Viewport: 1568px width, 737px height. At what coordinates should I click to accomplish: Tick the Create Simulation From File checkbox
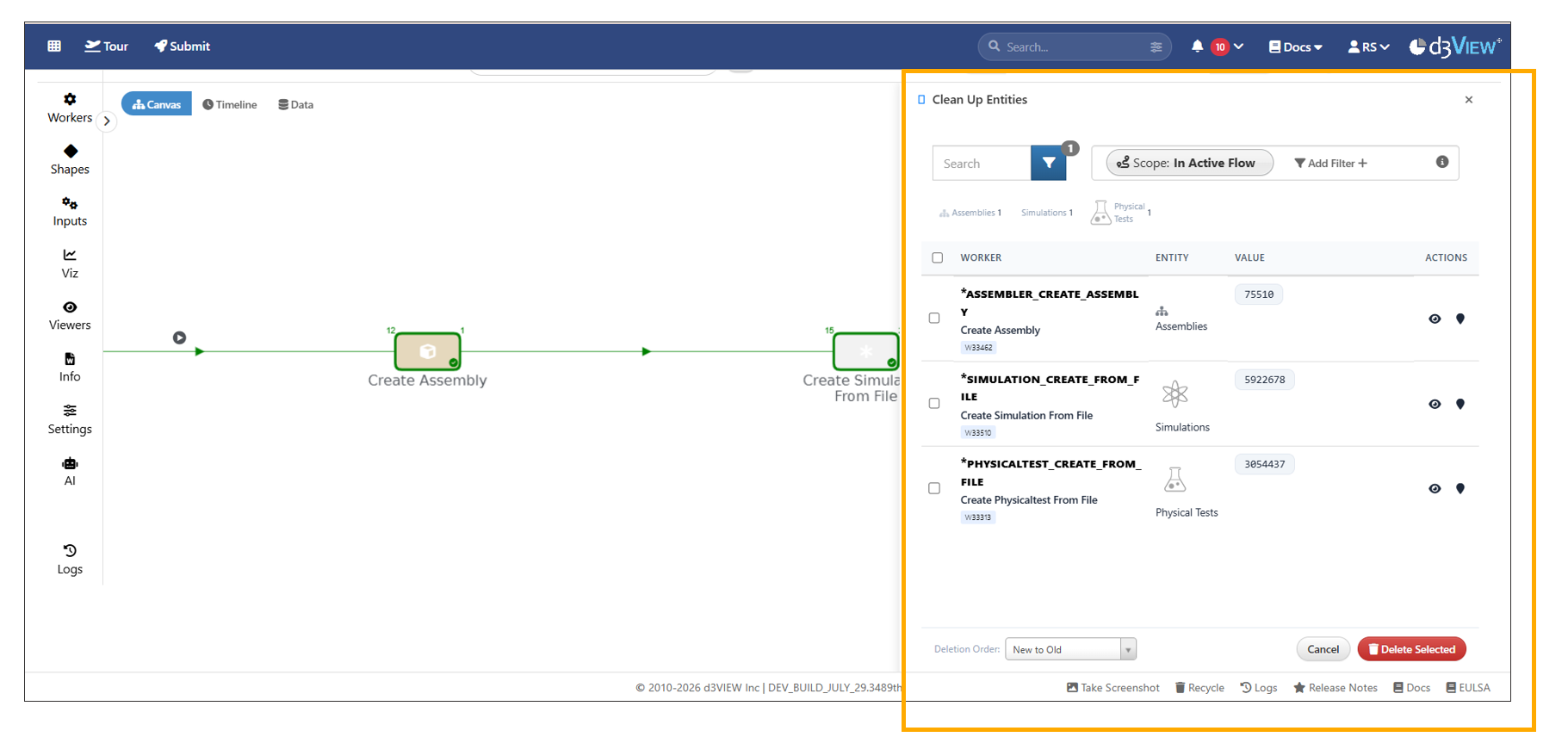[x=934, y=403]
